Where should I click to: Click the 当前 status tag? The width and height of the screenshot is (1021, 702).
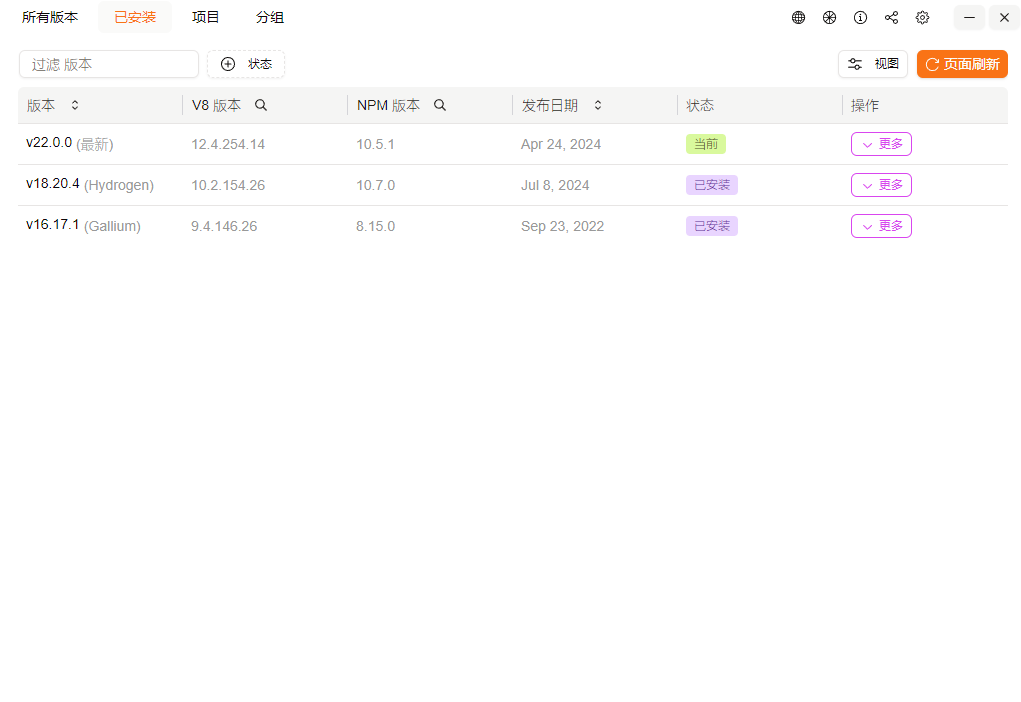click(x=706, y=144)
